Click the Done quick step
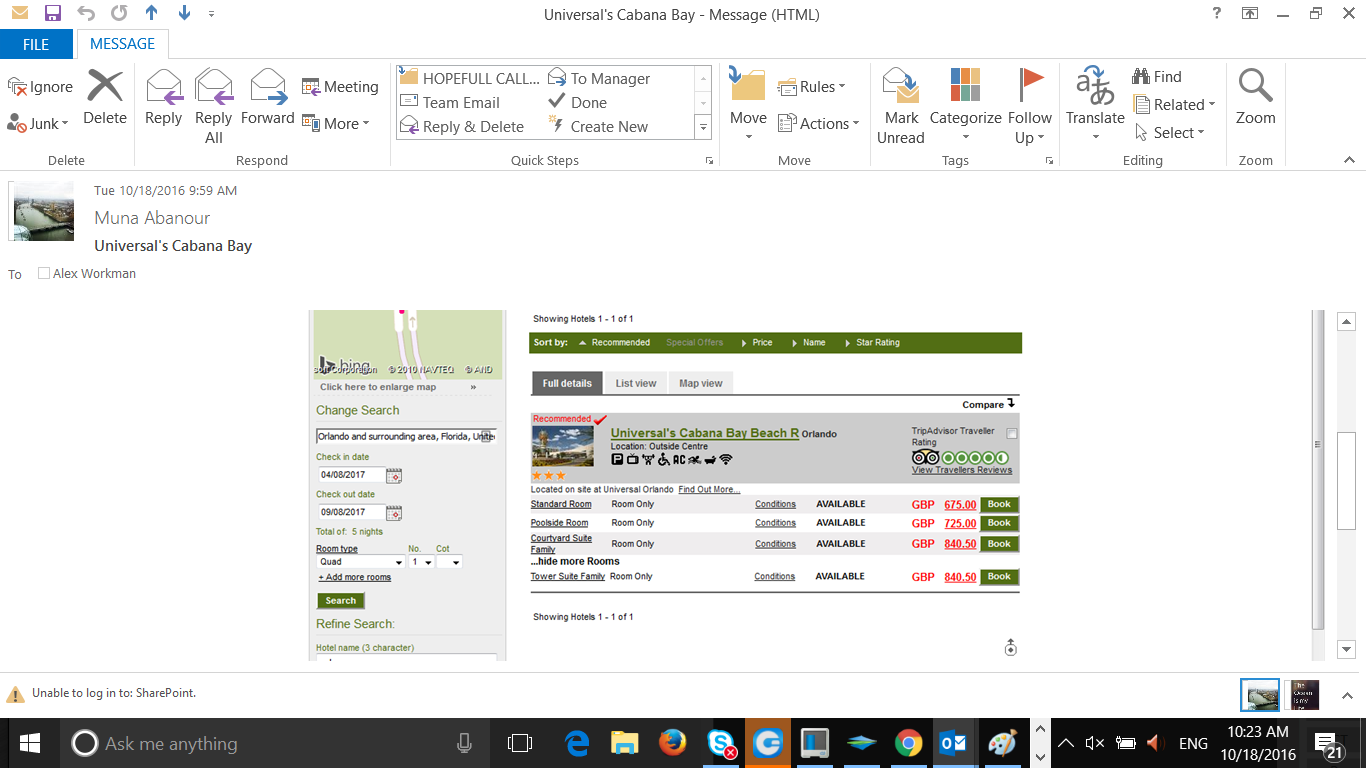Image resolution: width=1366 pixels, height=768 pixels. point(578,102)
